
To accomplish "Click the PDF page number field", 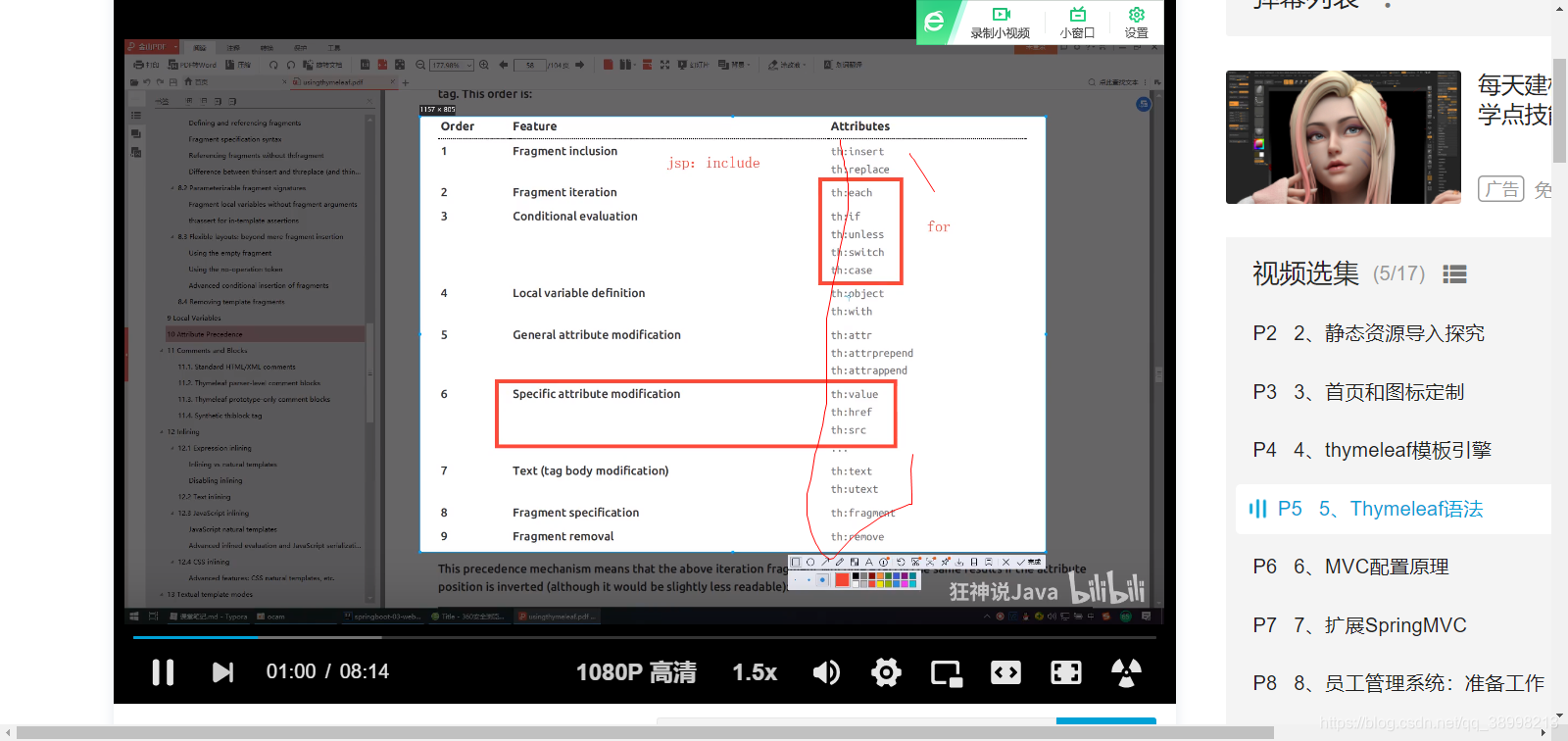I will (x=530, y=65).
